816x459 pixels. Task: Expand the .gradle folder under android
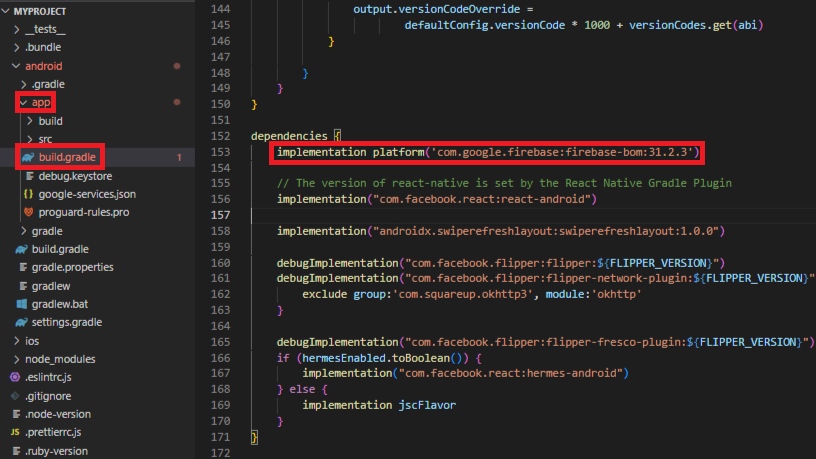coord(23,84)
